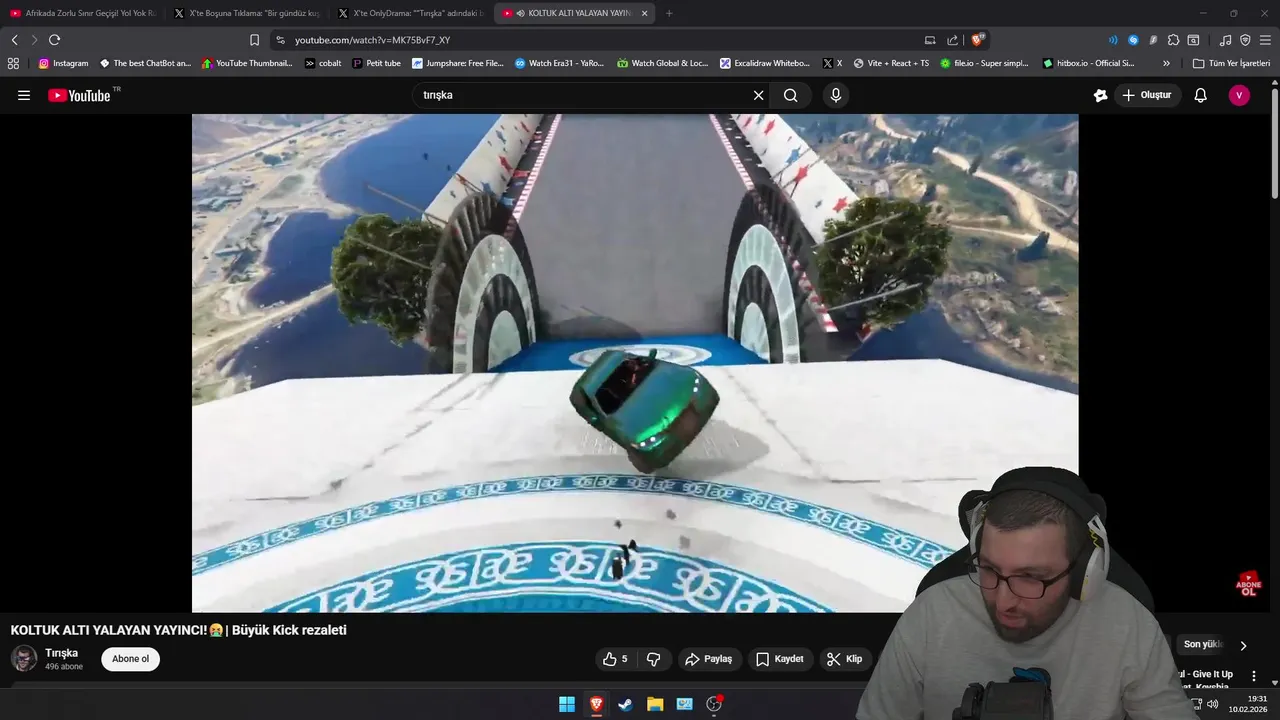1280x720 pixels.
Task: Open the cobalt bookmark
Action: tap(323, 63)
